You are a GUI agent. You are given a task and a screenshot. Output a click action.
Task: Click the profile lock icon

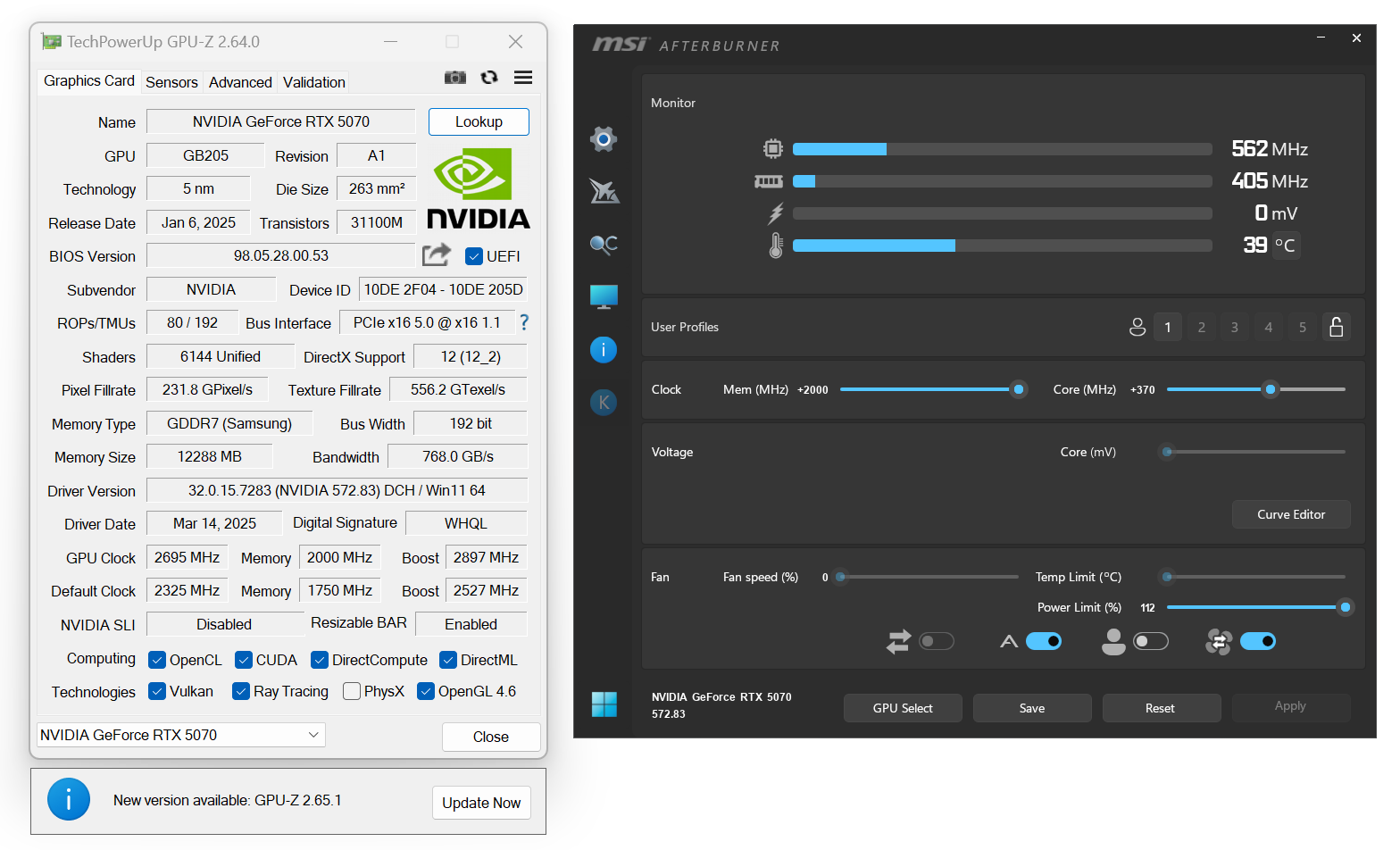[x=1336, y=327]
